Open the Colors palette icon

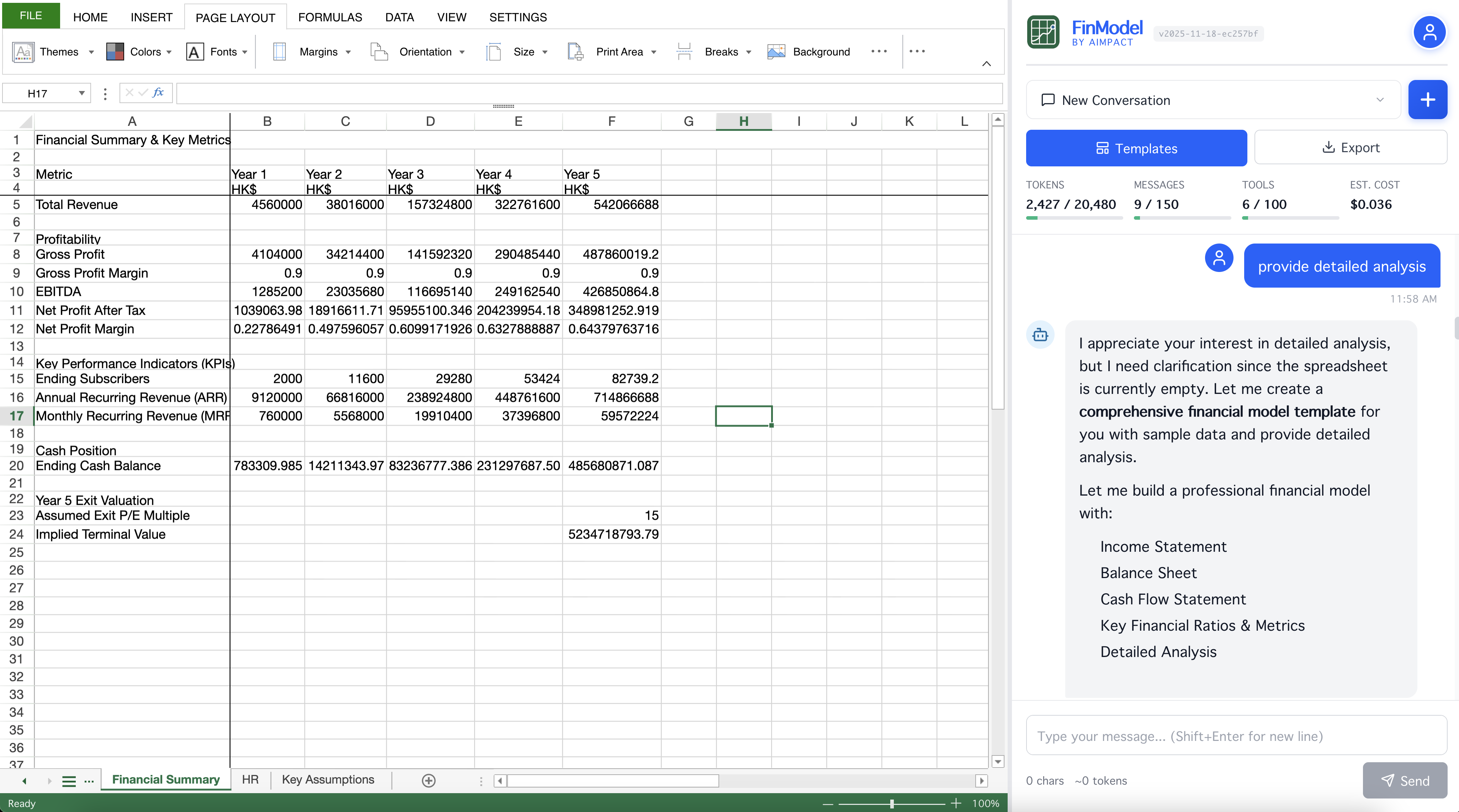pyautogui.click(x=115, y=52)
